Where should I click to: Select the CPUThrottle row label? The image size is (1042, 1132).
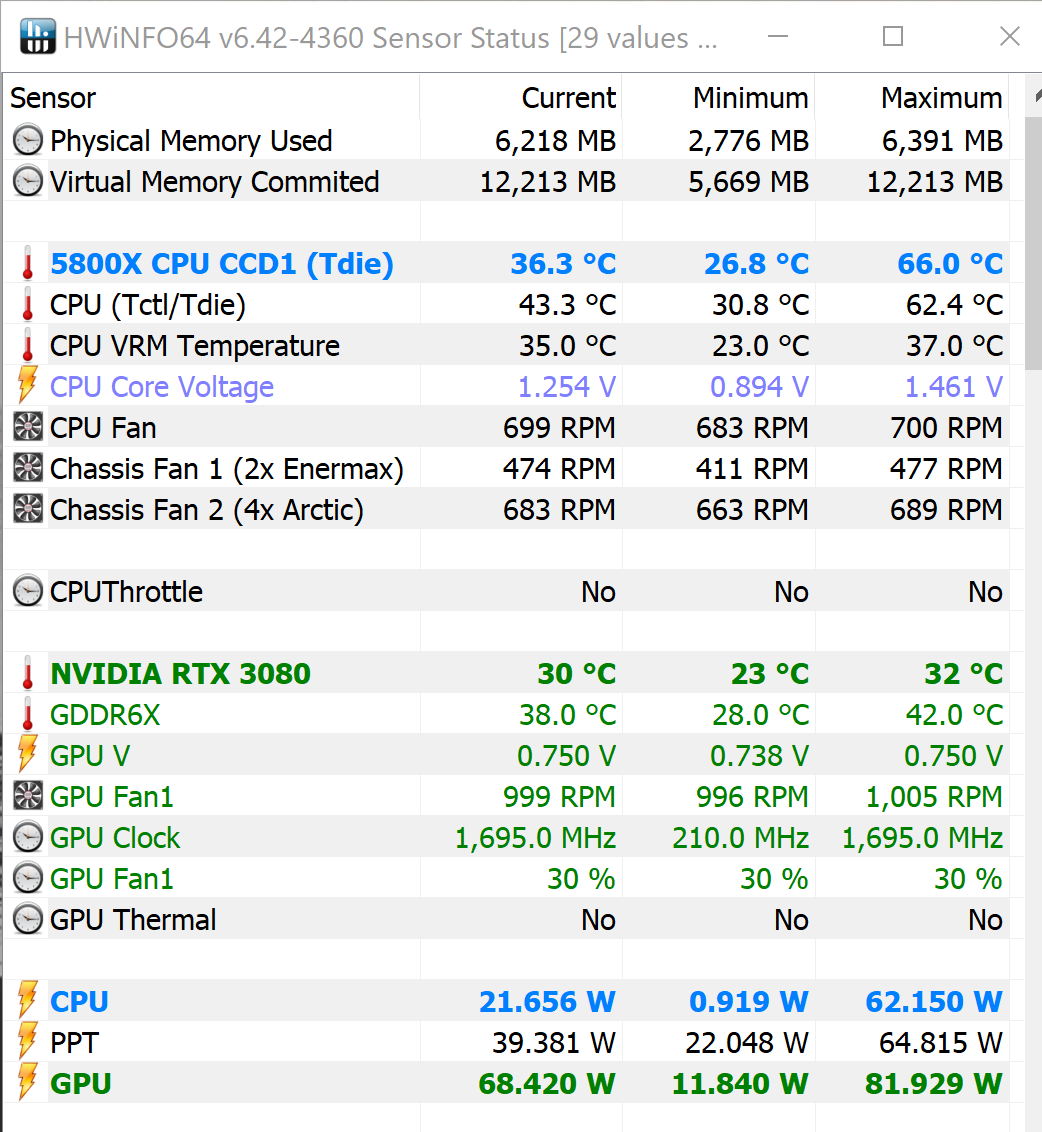[126, 592]
